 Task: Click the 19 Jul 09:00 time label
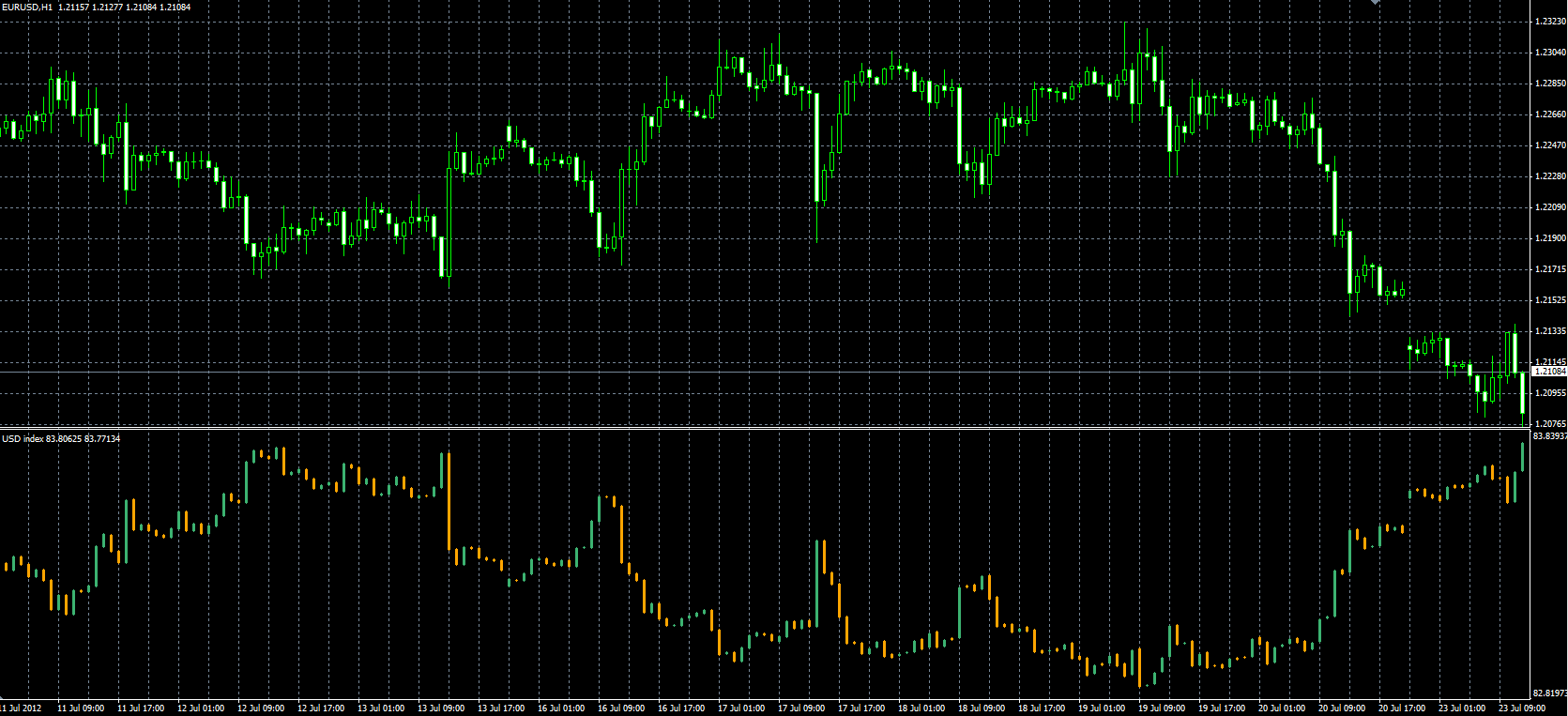(1162, 708)
